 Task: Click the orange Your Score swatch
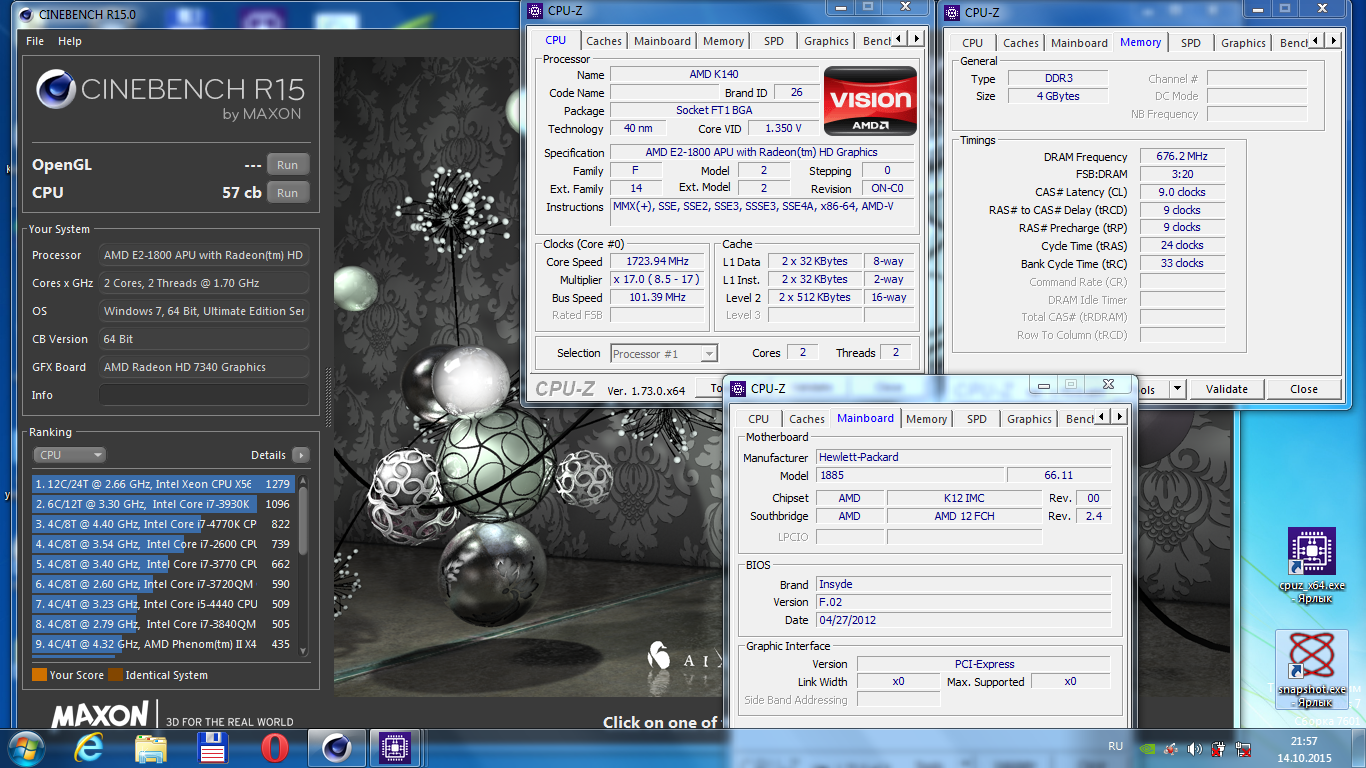[39, 675]
